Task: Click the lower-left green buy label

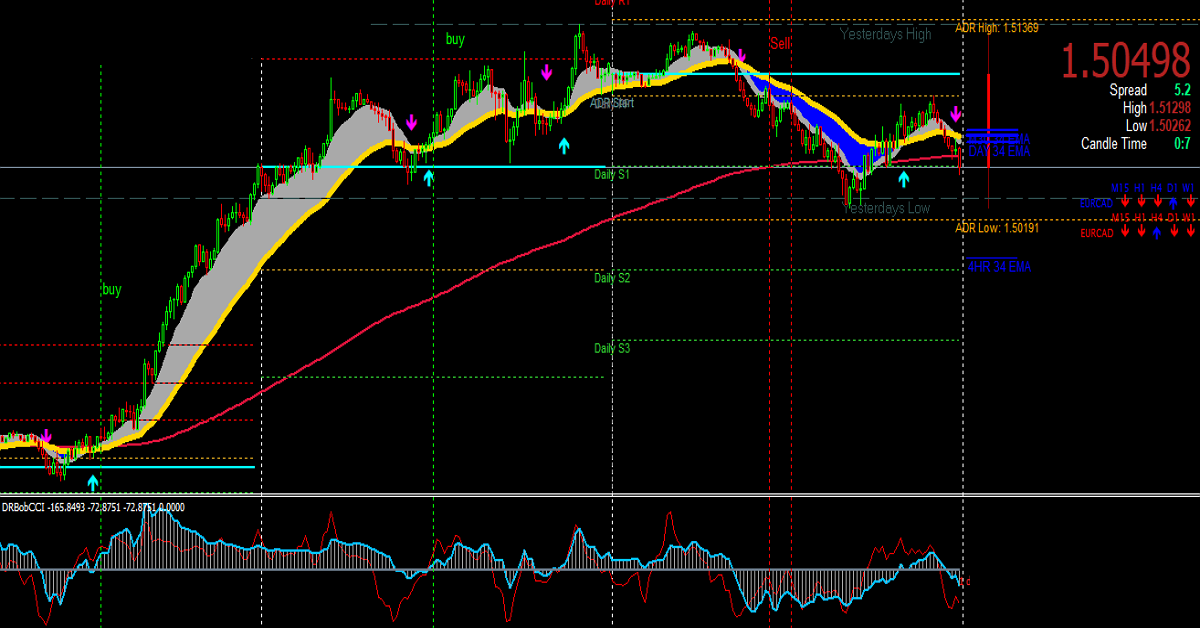Action: pyautogui.click(x=111, y=290)
